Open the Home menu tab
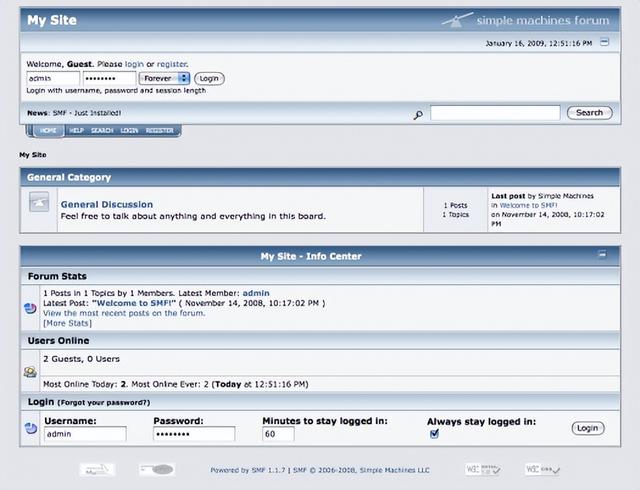This screenshot has height=490, width=640. [48, 130]
